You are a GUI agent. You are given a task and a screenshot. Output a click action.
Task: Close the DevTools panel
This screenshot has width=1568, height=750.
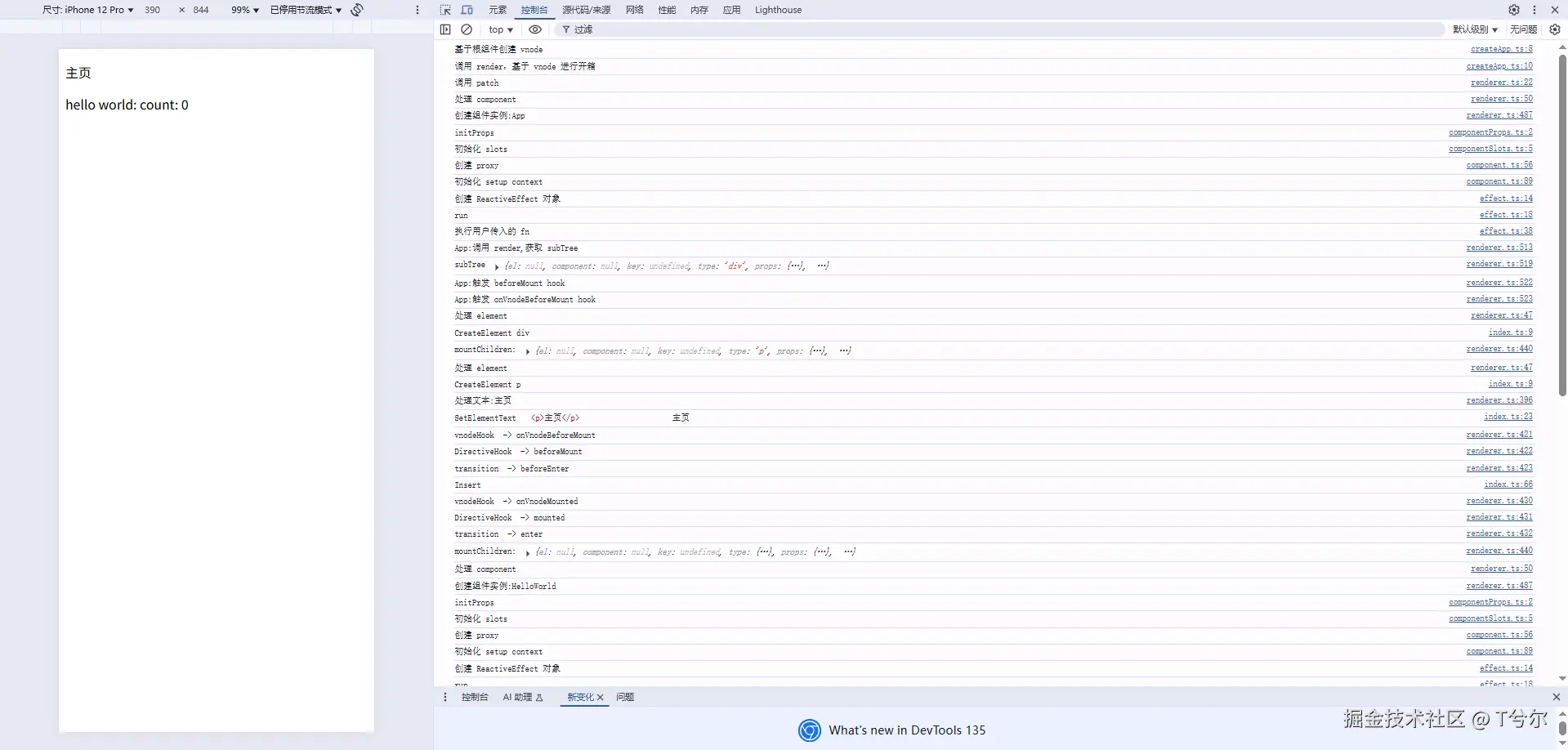click(1555, 10)
